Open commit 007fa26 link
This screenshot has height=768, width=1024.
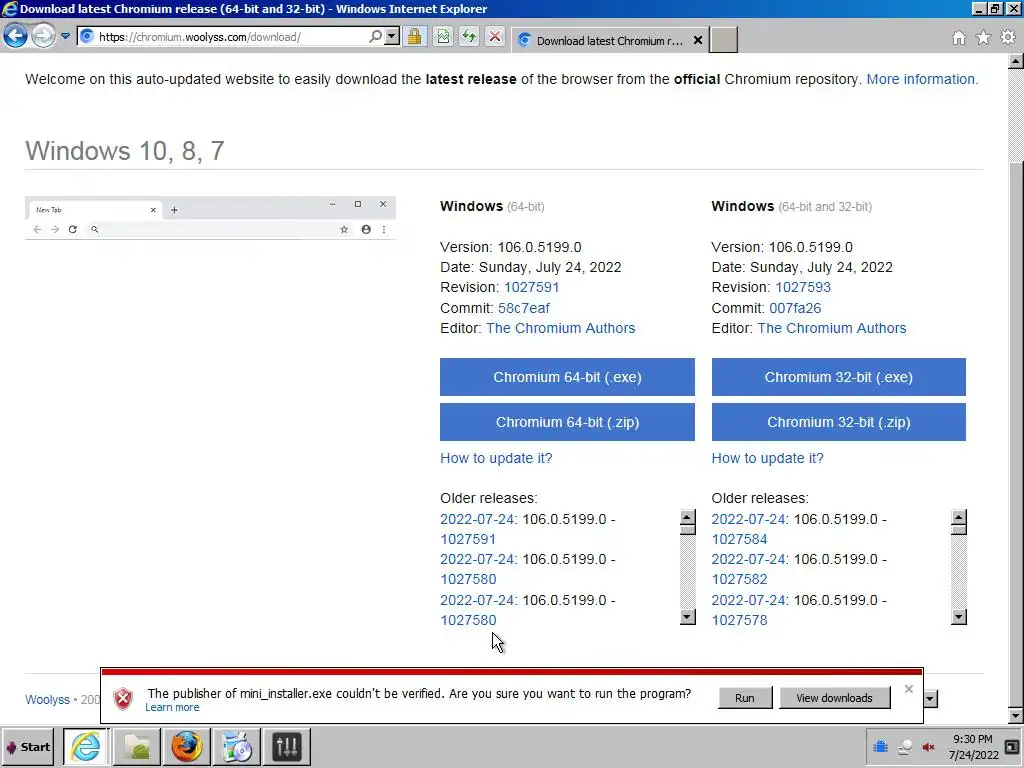pyautogui.click(x=795, y=308)
